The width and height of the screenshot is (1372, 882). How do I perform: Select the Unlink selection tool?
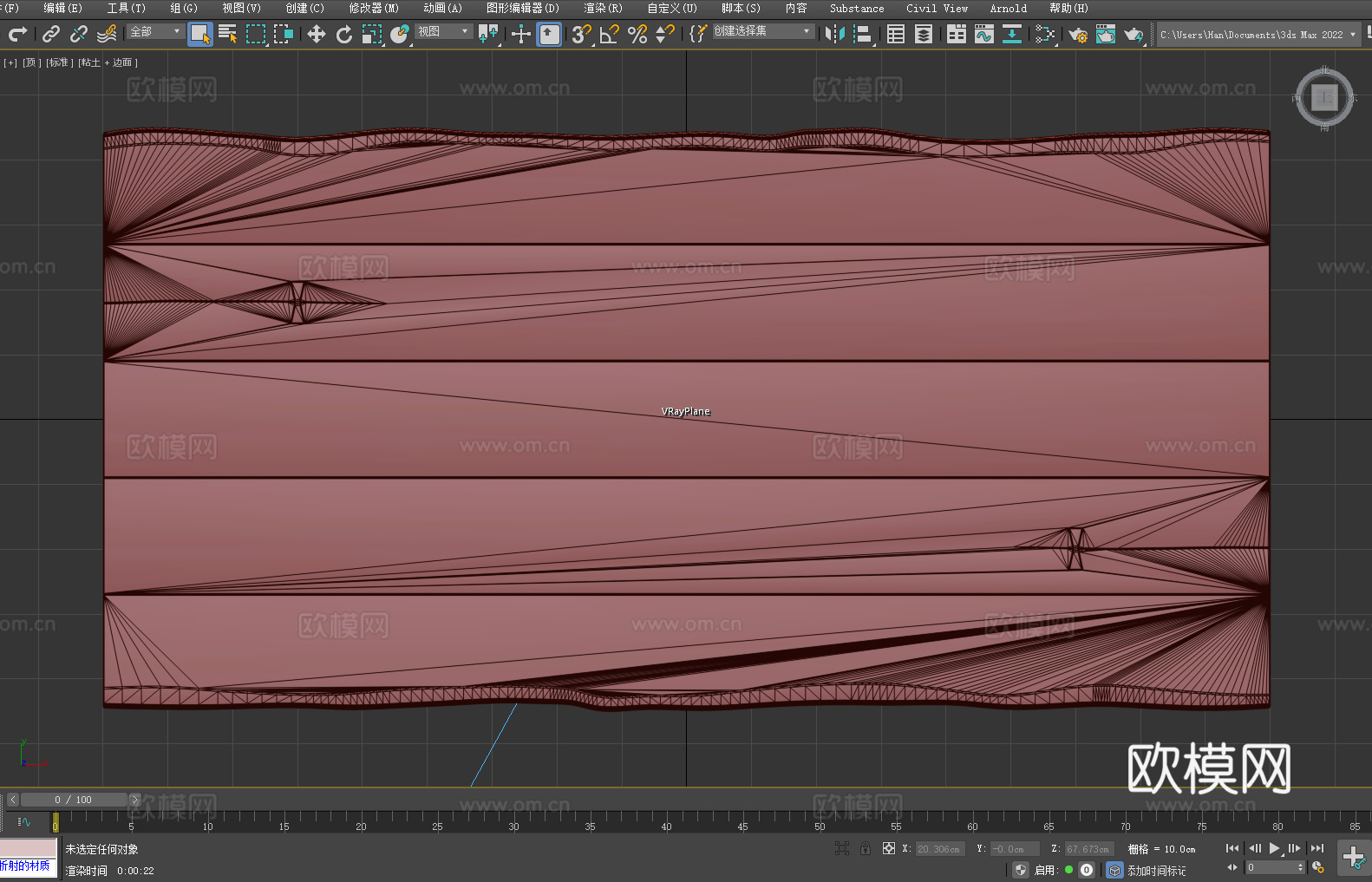tap(79, 34)
